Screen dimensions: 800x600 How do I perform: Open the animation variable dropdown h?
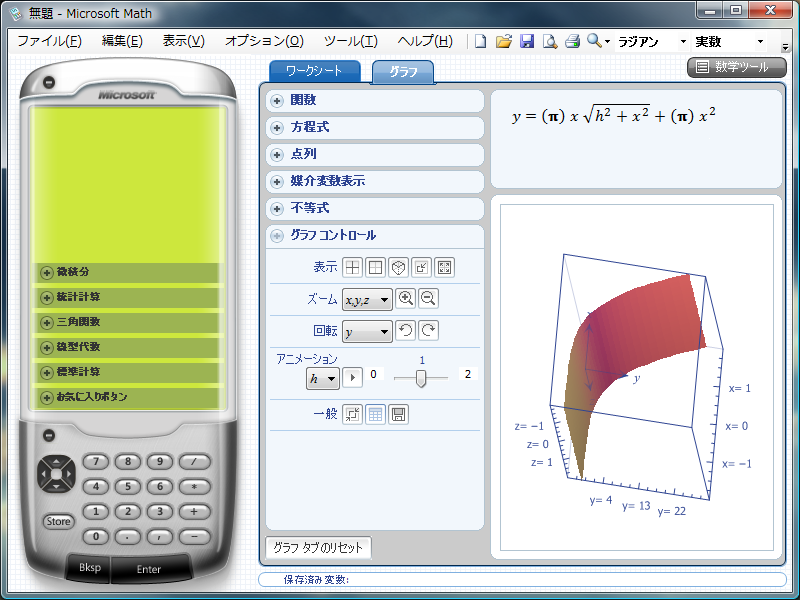click(322, 379)
